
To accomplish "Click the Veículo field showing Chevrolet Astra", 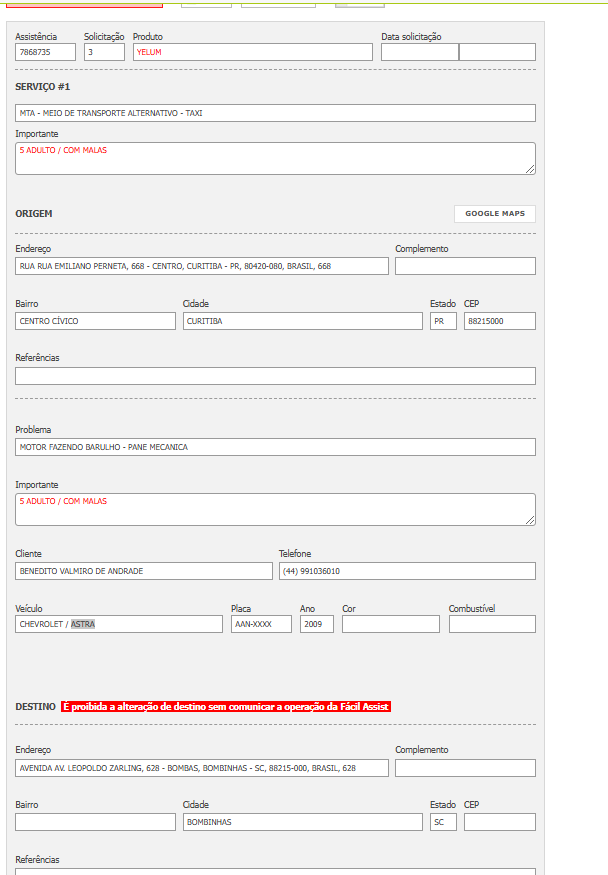I will 118,624.
